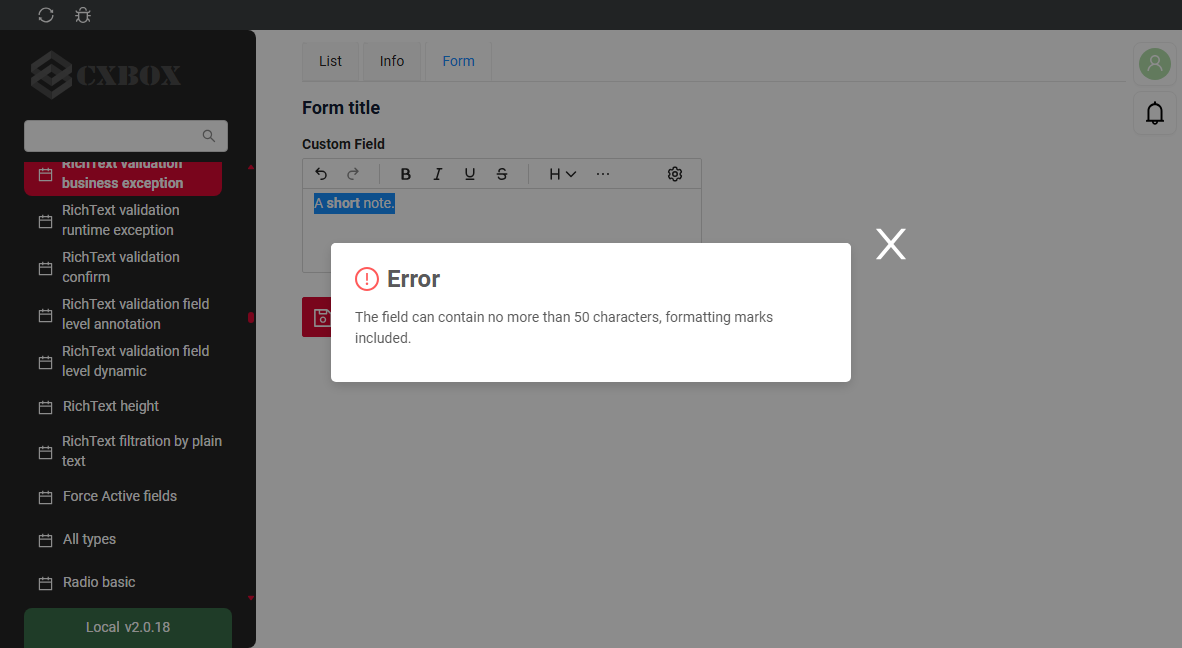Click the Custom Field label
Screen dimensions: 1182x648
click(x=343, y=144)
